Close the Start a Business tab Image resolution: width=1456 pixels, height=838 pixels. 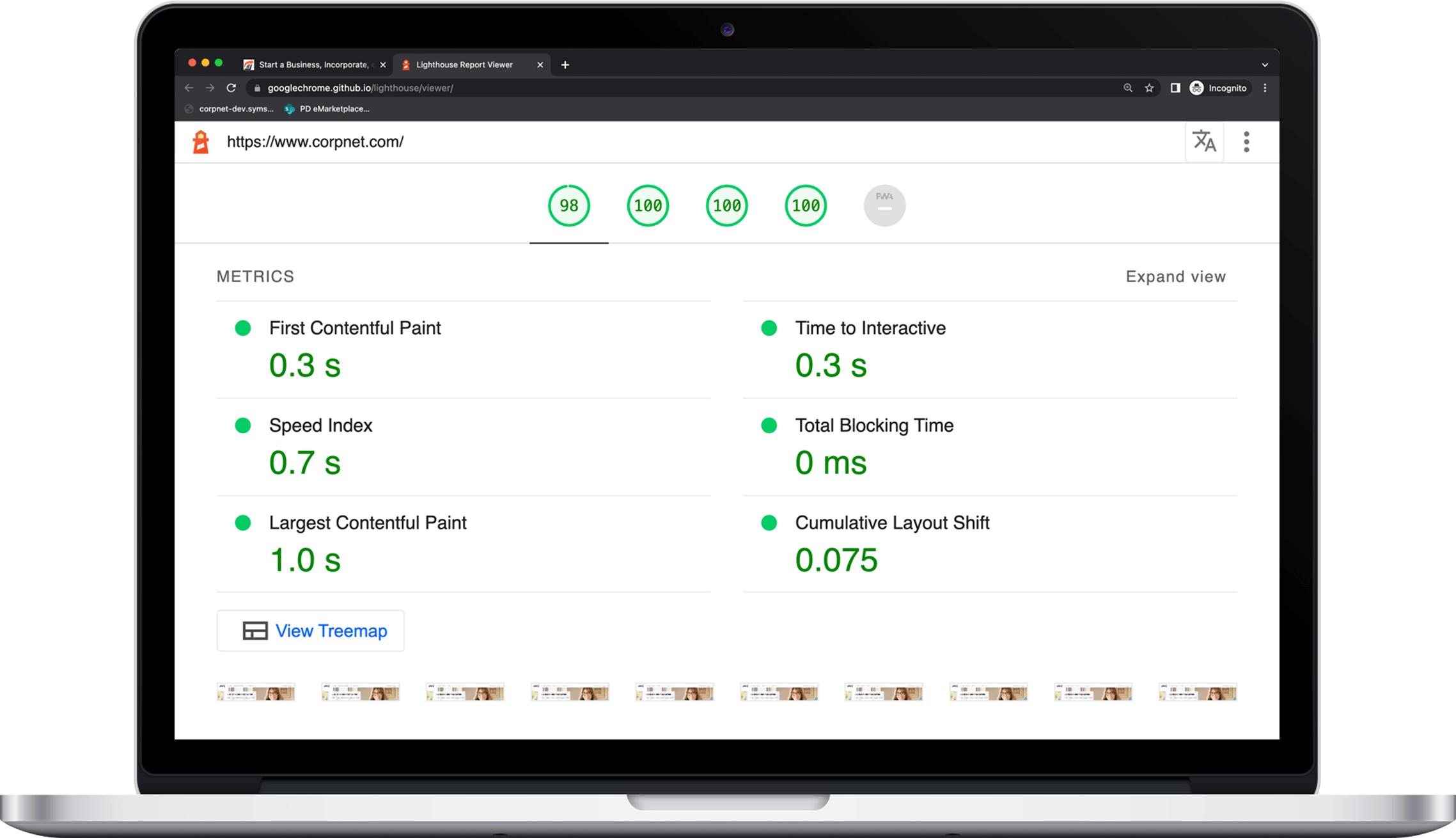pyautogui.click(x=383, y=65)
